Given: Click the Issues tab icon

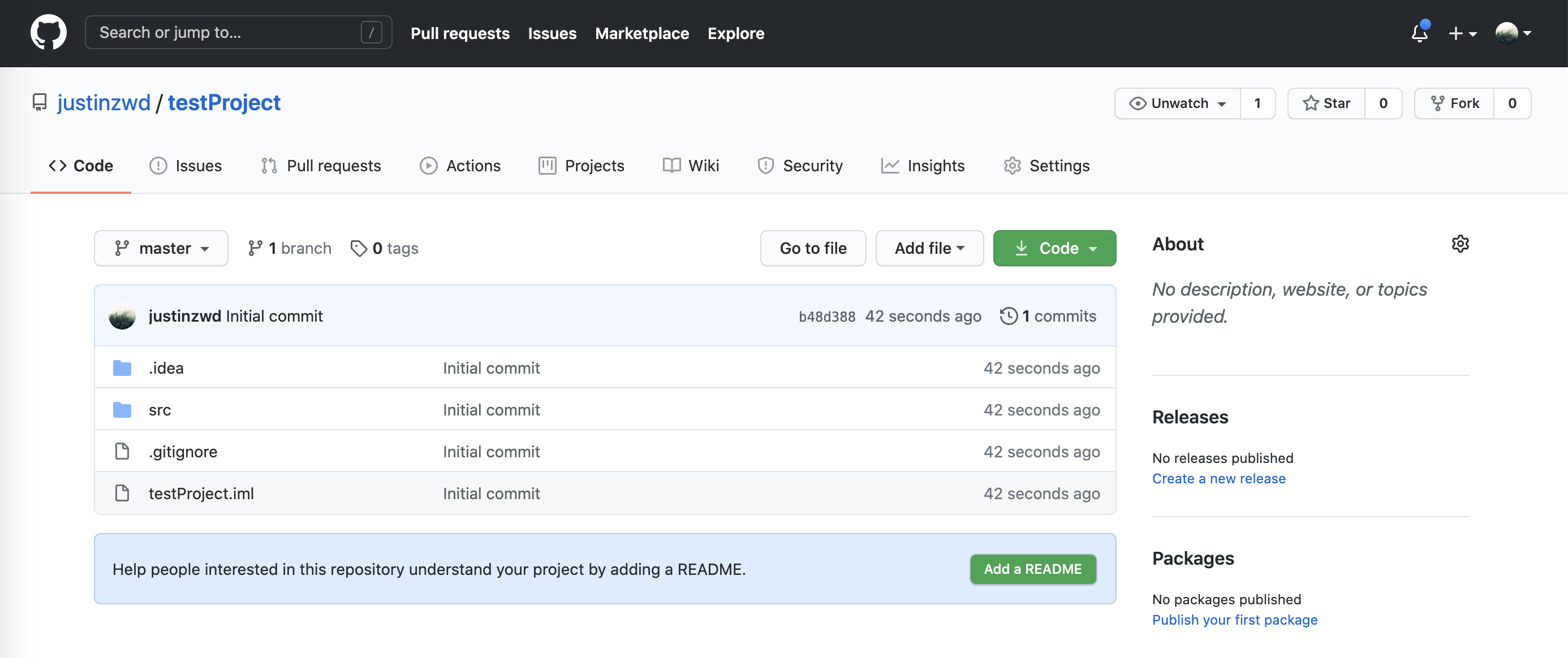Looking at the screenshot, I should [x=159, y=165].
